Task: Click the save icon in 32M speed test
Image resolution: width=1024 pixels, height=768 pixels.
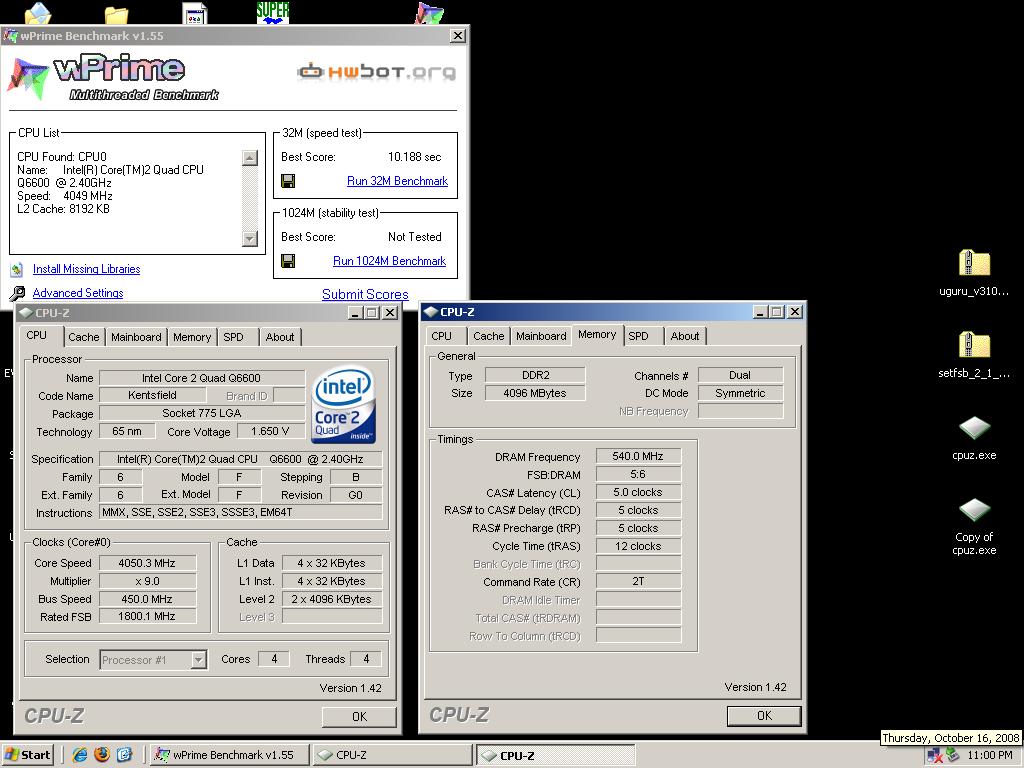Action: (287, 181)
